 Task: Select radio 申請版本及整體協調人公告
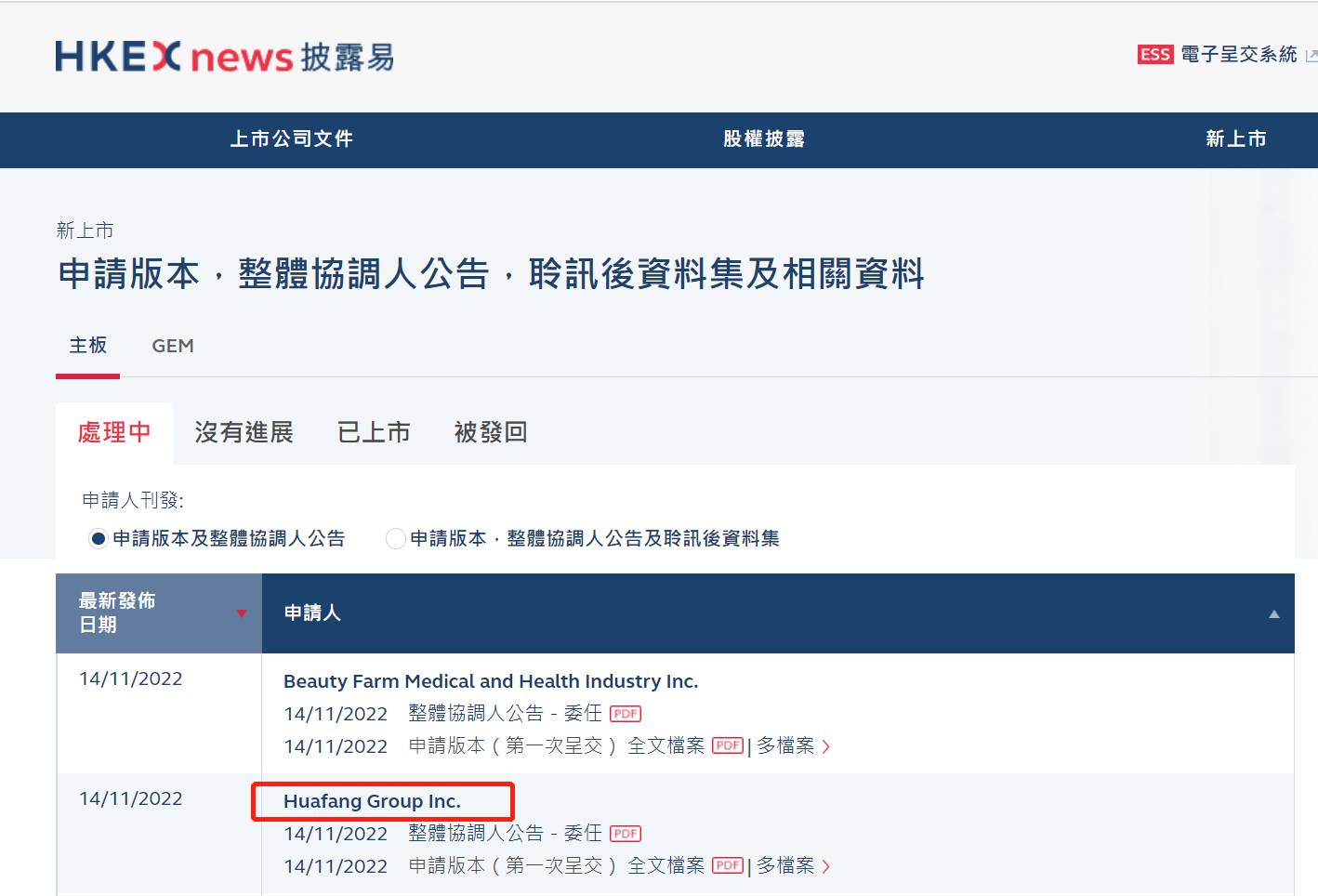click(x=99, y=539)
